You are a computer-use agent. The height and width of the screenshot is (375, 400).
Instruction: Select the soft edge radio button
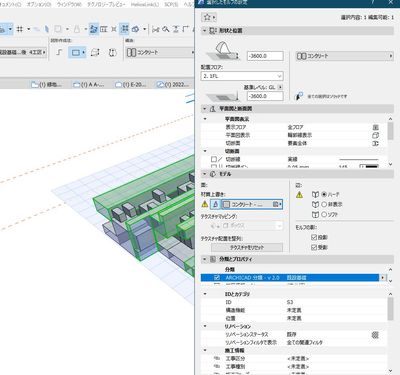(x=324, y=215)
